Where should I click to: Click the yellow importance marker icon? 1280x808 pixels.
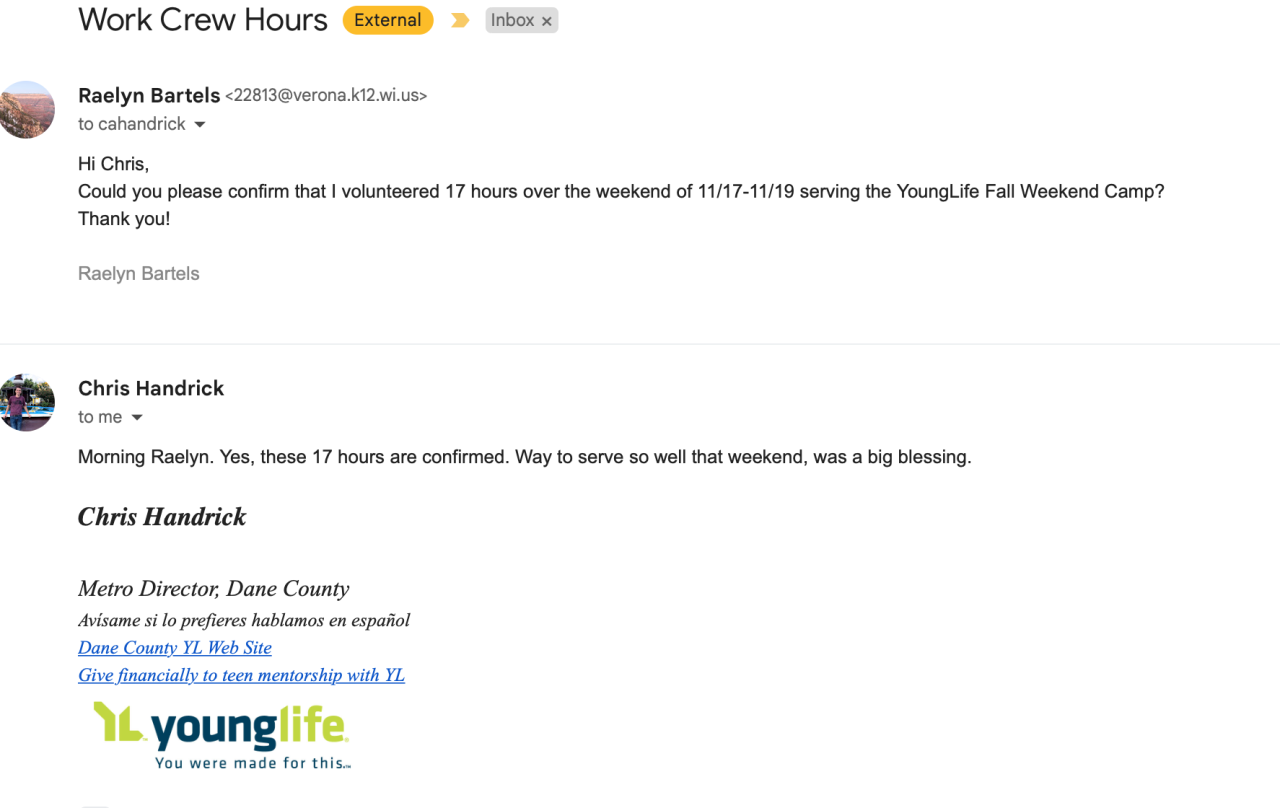pos(460,20)
